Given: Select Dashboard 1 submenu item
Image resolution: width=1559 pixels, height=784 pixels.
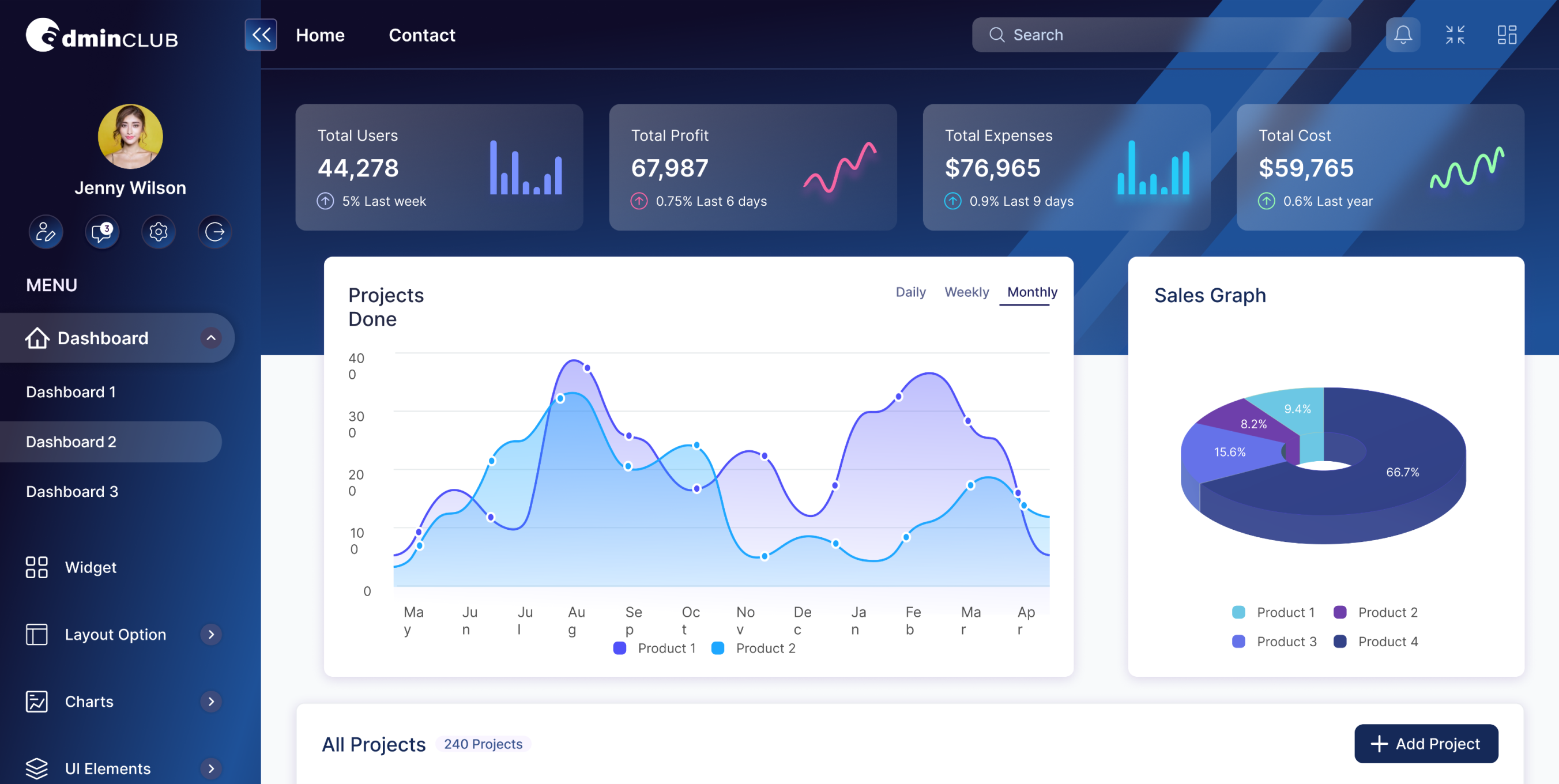Looking at the screenshot, I should tap(71, 392).
